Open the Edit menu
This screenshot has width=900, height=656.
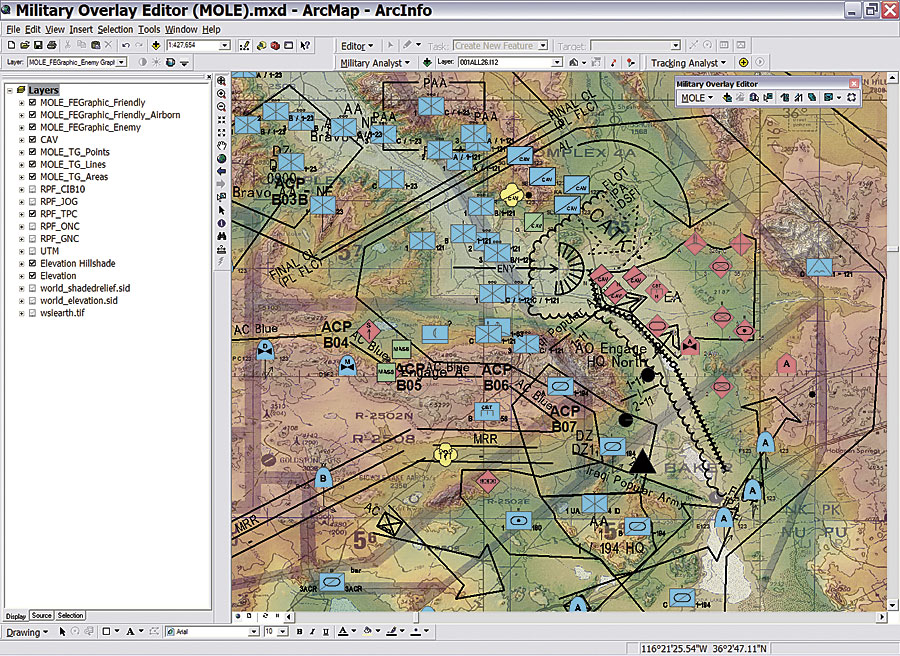tap(33, 29)
